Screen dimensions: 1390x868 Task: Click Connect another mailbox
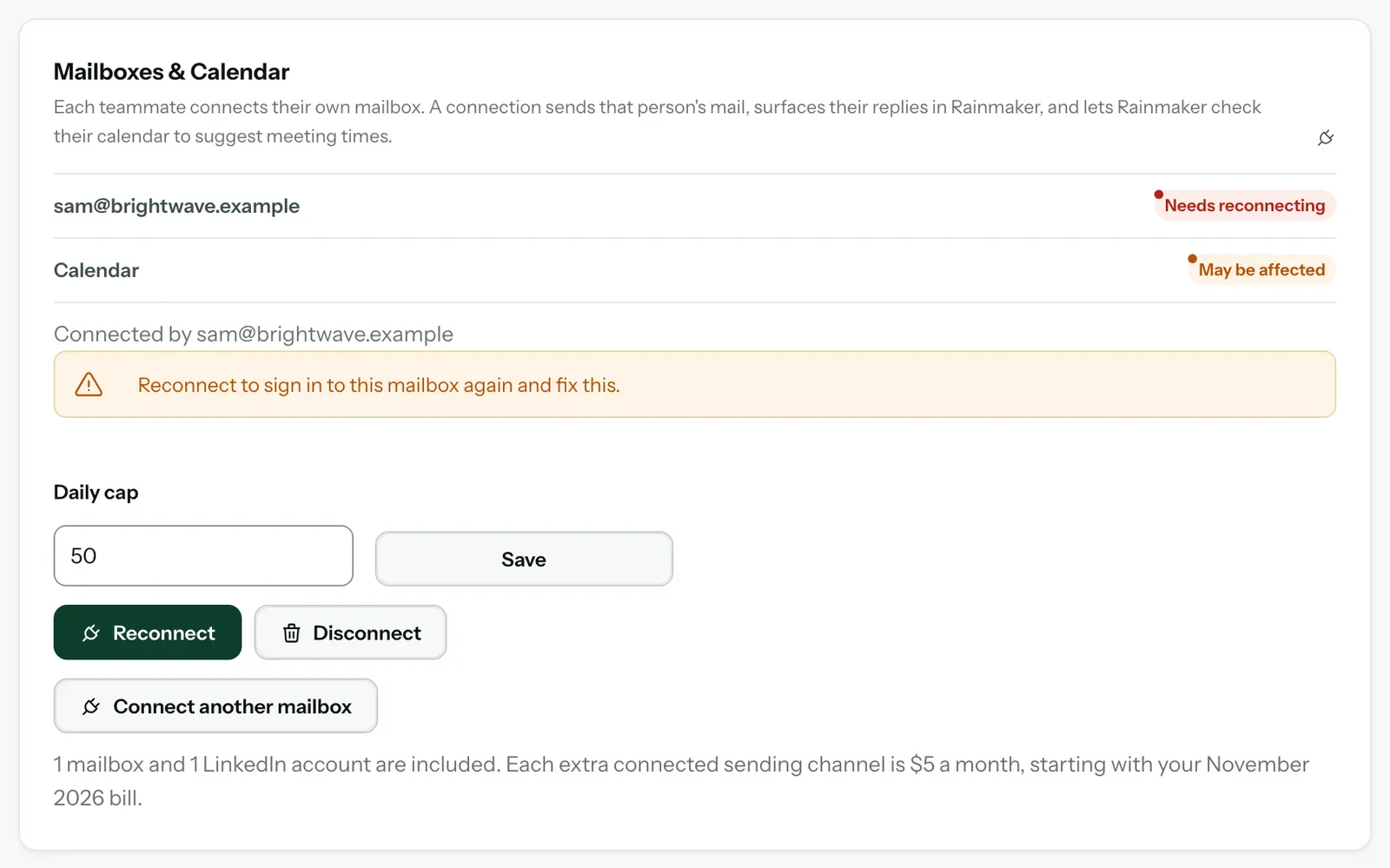pos(215,706)
